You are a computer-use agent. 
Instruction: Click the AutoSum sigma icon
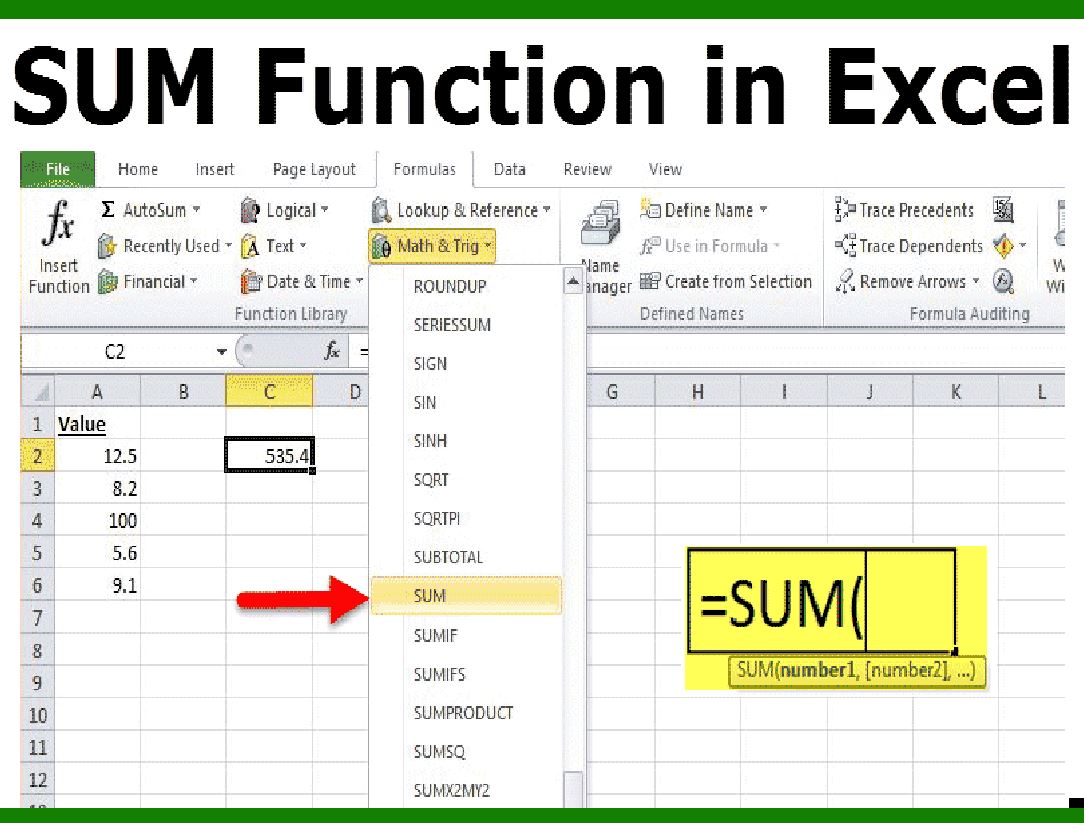pyautogui.click(x=108, y=209)
